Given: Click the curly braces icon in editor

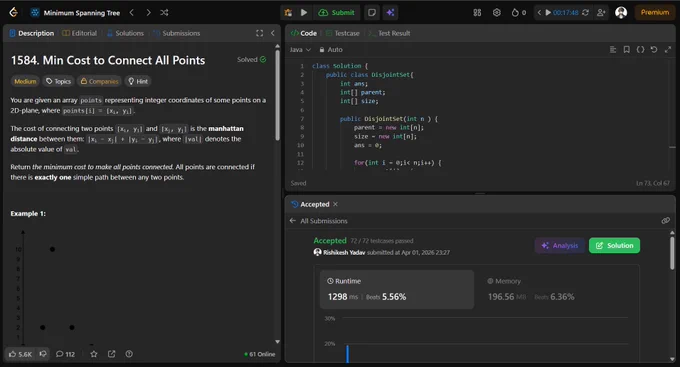Looking at the screenshot, I should click(x=640, y=49).
